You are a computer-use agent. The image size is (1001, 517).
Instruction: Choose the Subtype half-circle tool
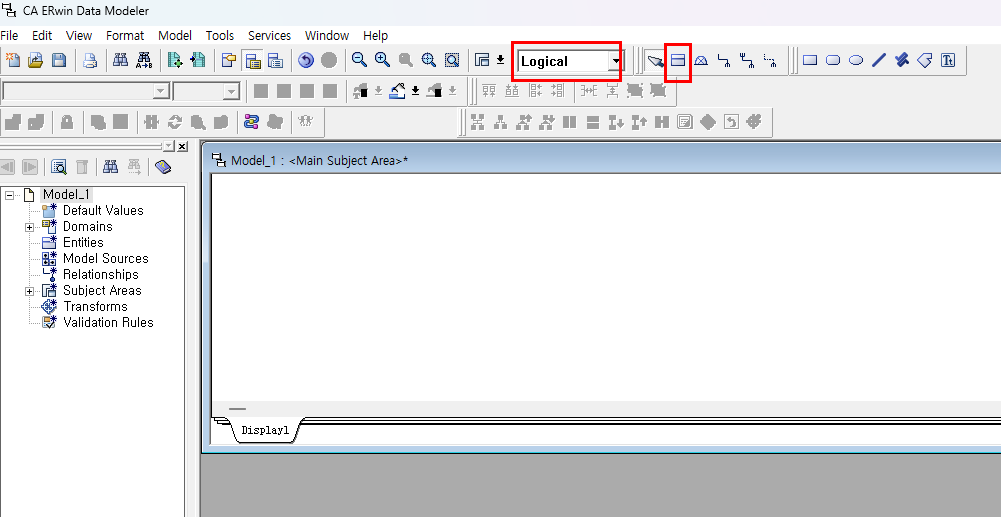pyautogui.click(x=701, y=61)
